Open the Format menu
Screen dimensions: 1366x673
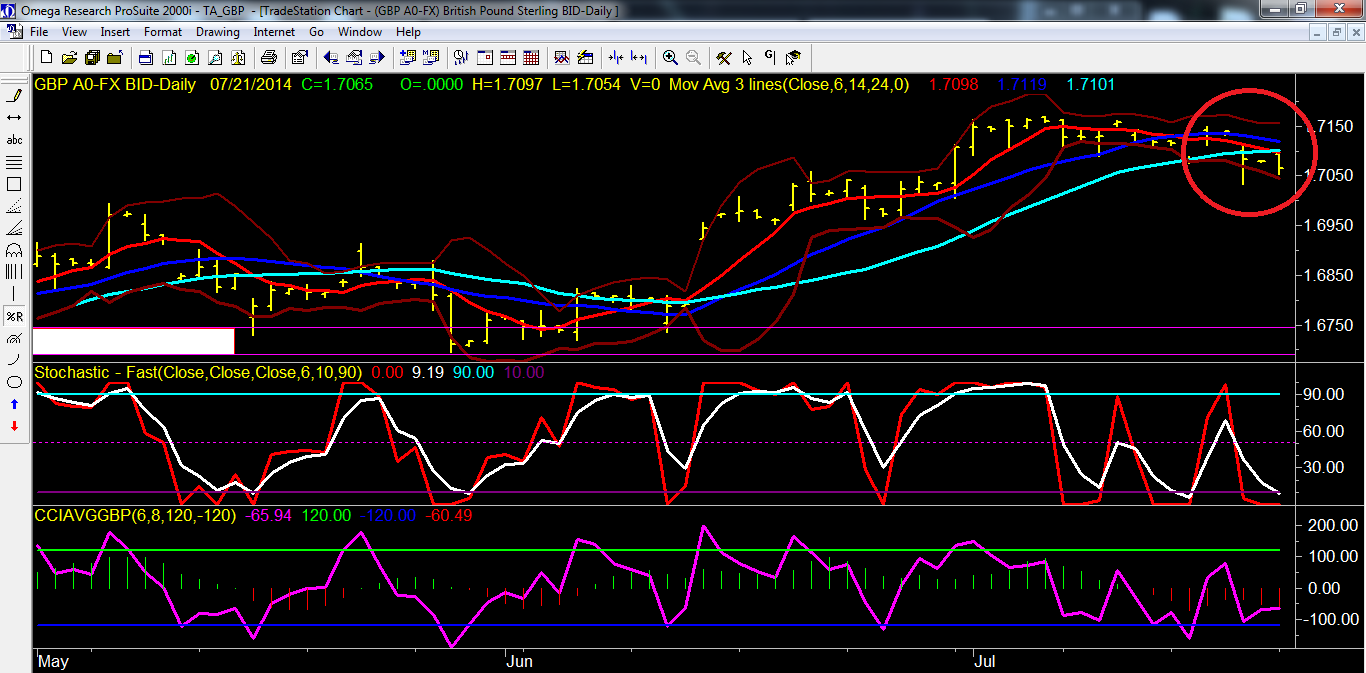pyautogui.click(x=163, y=32)
